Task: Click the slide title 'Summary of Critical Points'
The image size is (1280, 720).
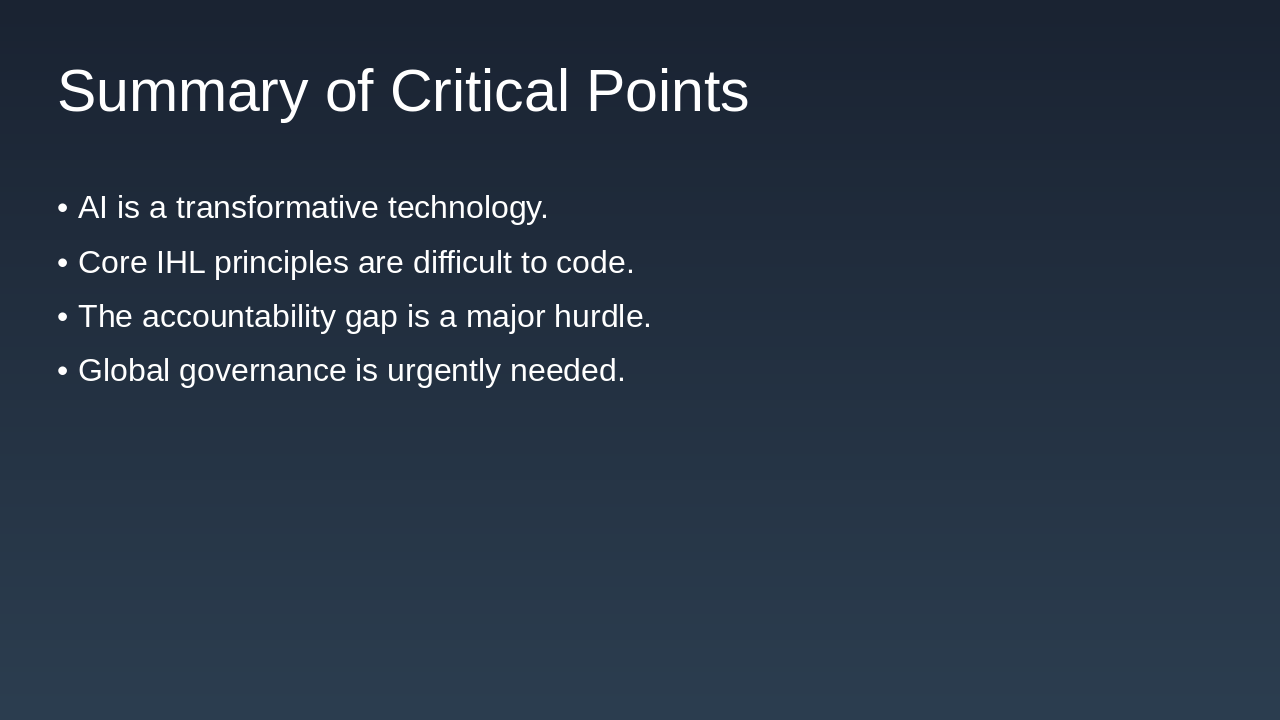Action: pyautogui.click(x=402, y=91)
